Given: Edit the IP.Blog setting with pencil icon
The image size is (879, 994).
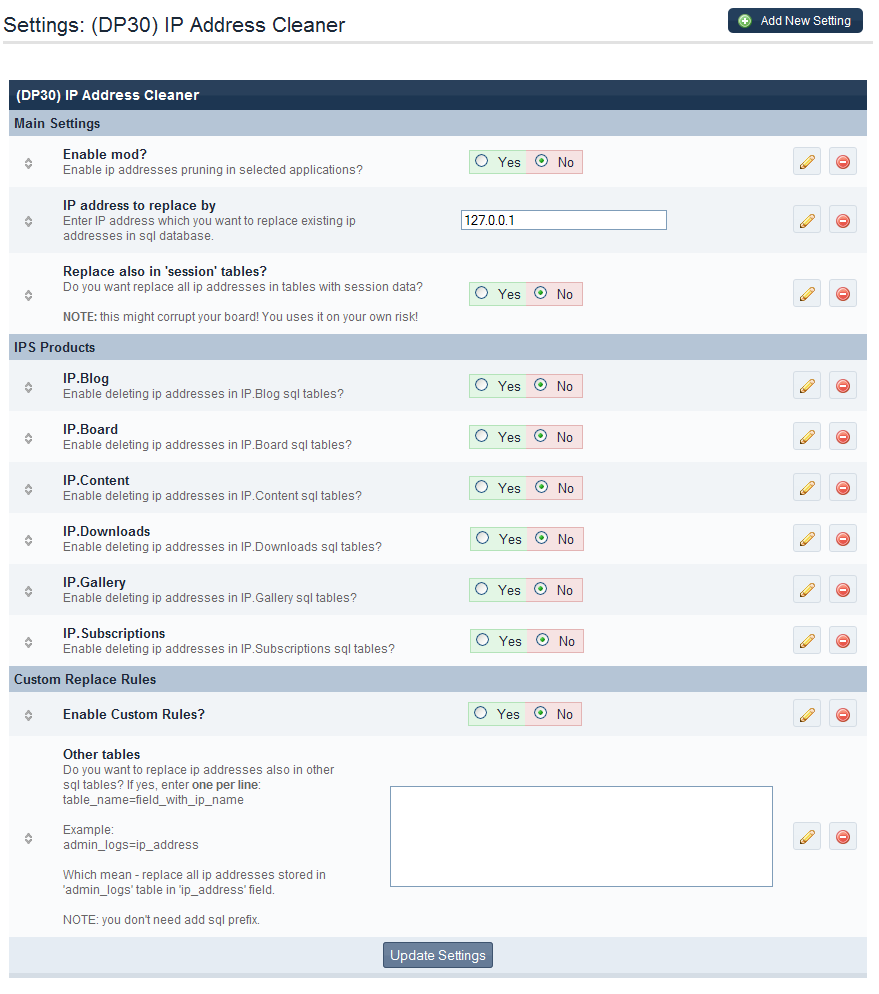Looking at the screenshot, I should [x=807, y=386].
